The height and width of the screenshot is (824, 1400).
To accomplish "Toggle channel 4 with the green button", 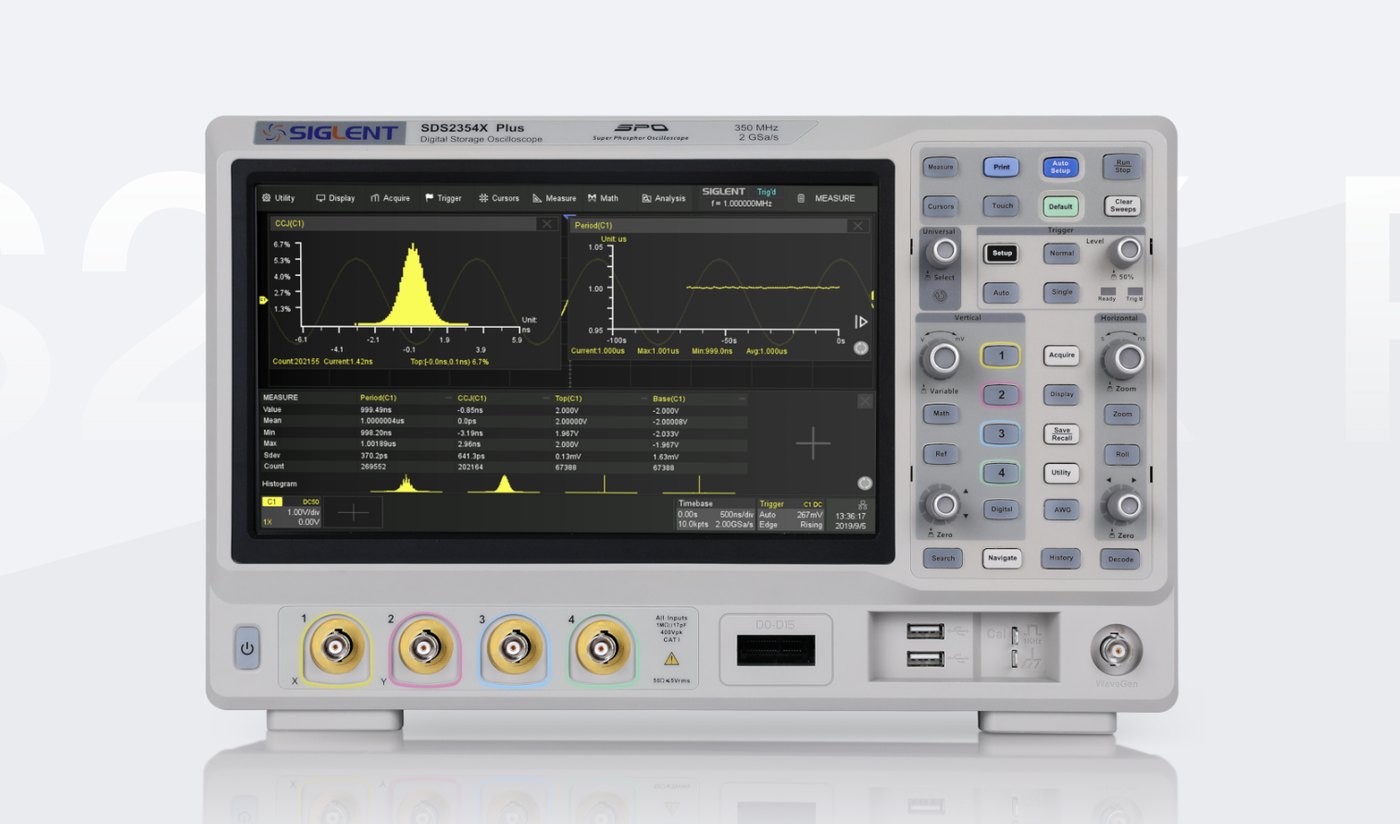I will click(1000, 473).
